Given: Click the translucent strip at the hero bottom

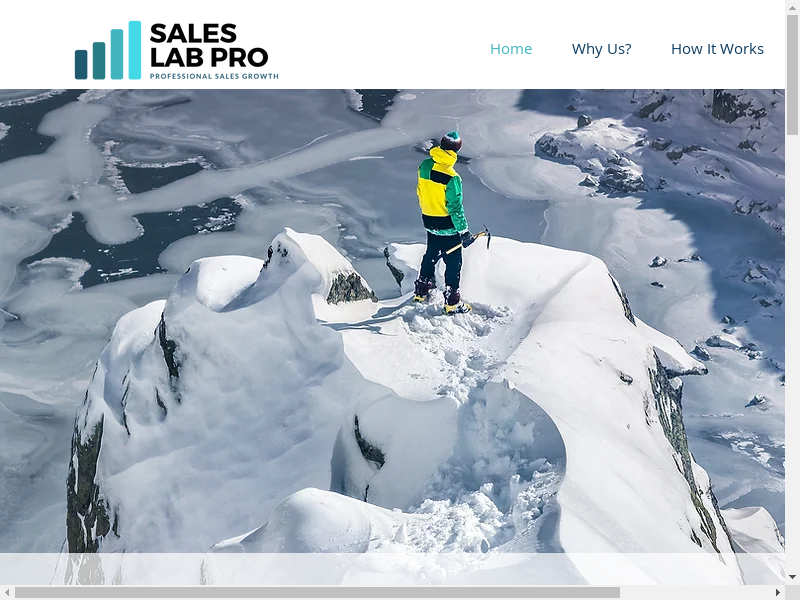Looking at the screenshot, I should (x=392, y=569).
